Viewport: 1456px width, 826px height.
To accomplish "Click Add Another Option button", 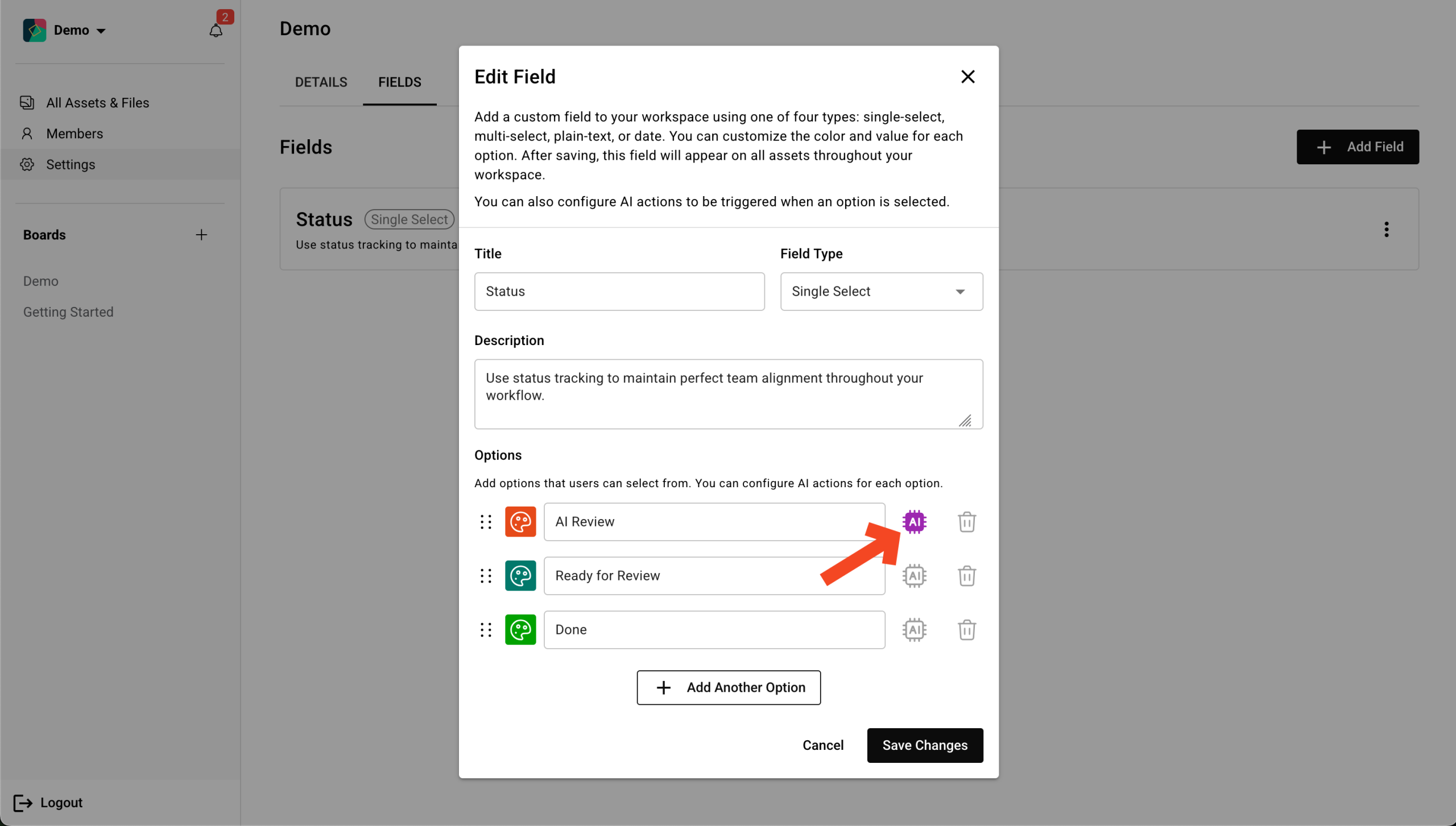I will pyautogui.click(x=728, y=687).
